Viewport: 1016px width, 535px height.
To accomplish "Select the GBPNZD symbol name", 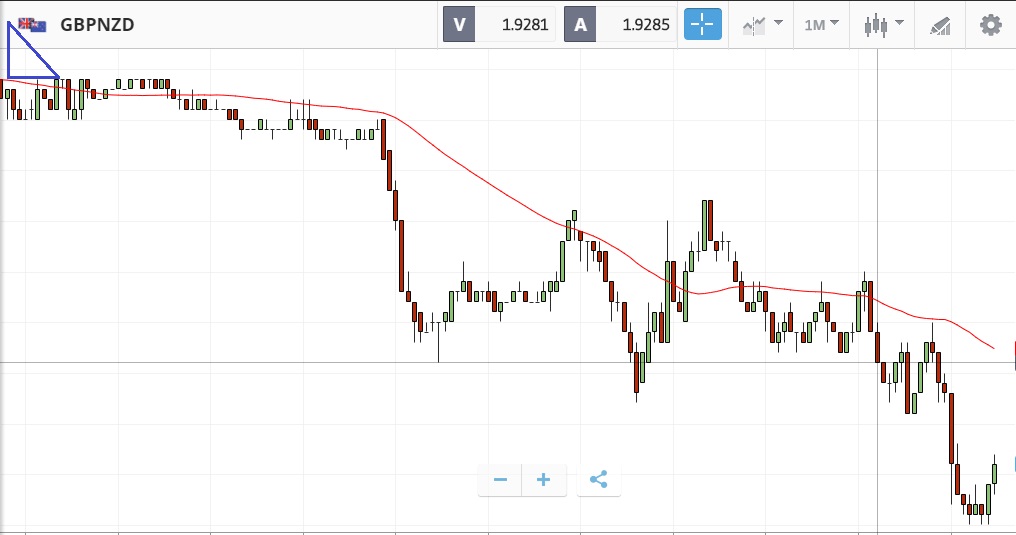I will (97, 25).
